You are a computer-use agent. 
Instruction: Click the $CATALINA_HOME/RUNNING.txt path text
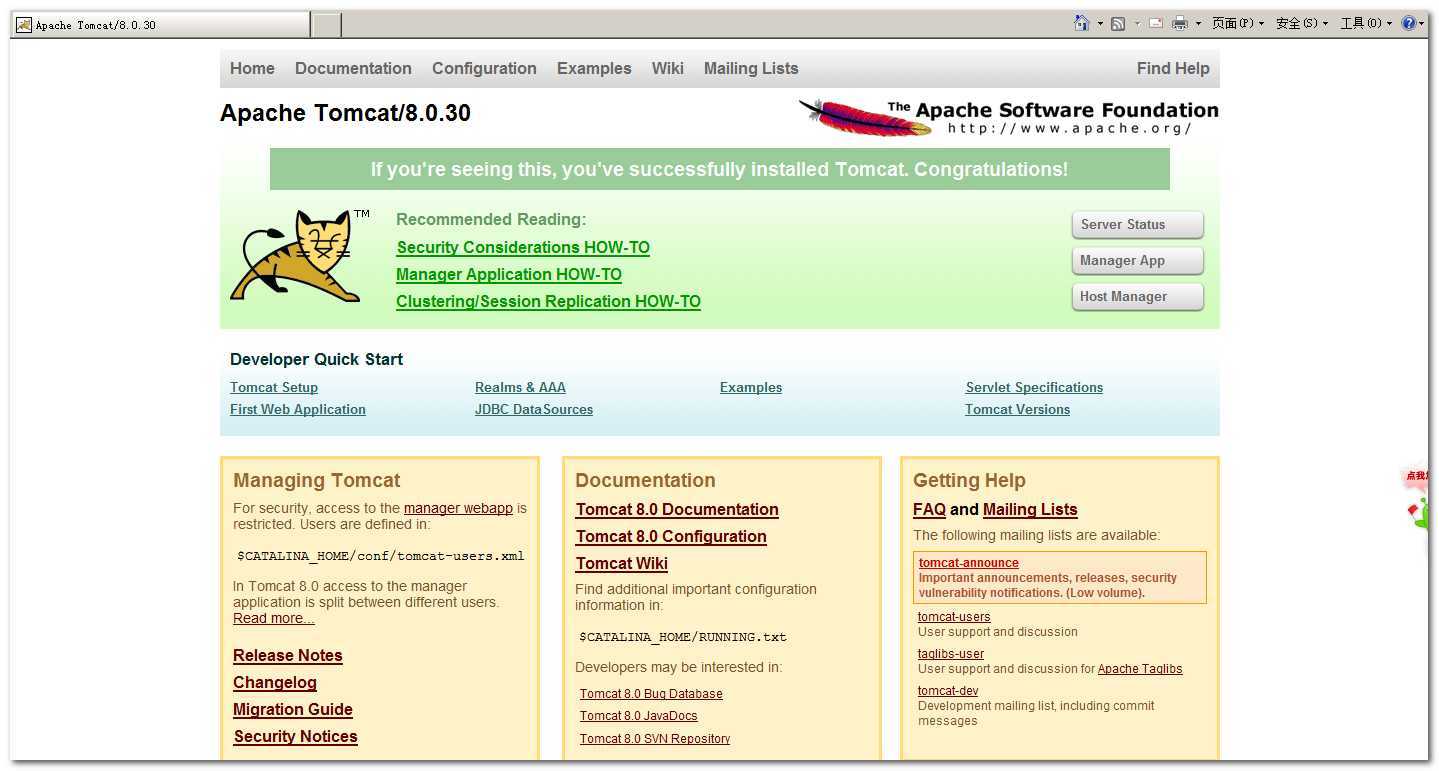coord(682,637)
